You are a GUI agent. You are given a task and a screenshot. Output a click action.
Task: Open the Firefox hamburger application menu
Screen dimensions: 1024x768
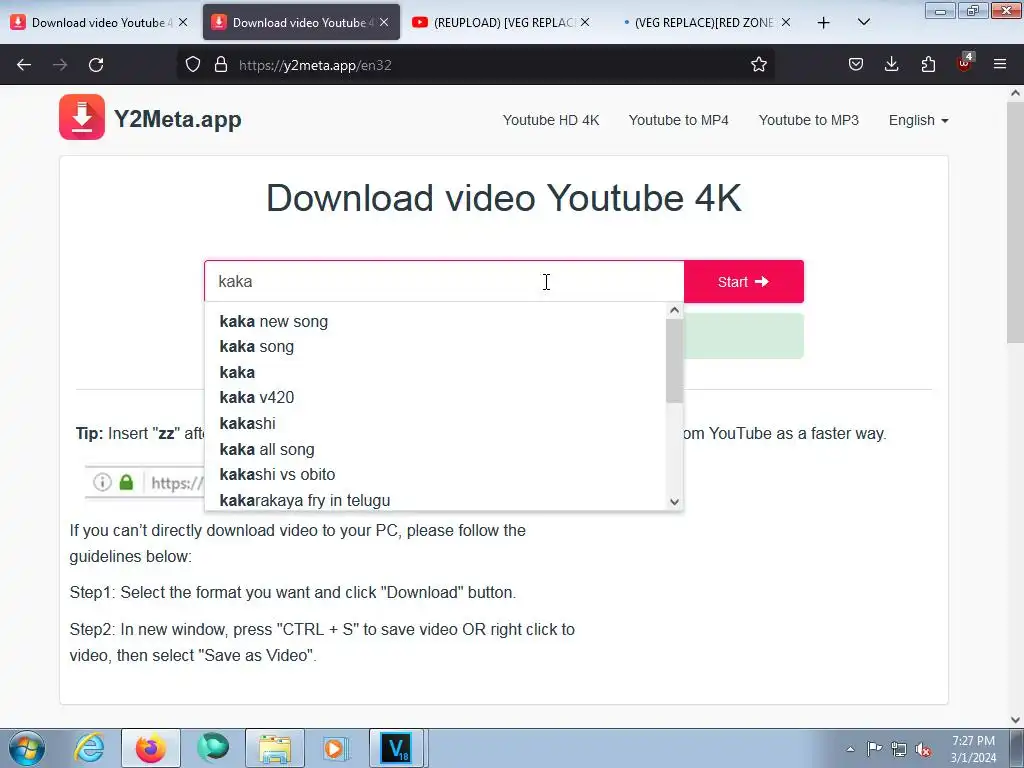point(999,64)
